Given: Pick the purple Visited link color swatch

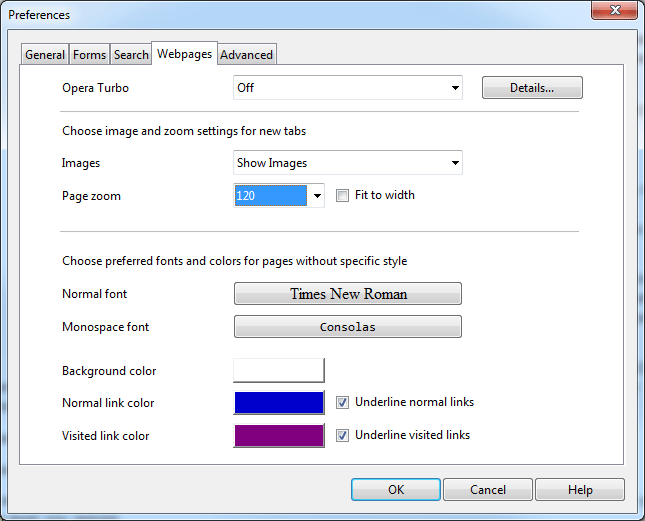Looking at the screenshot, I should (279, 435).
